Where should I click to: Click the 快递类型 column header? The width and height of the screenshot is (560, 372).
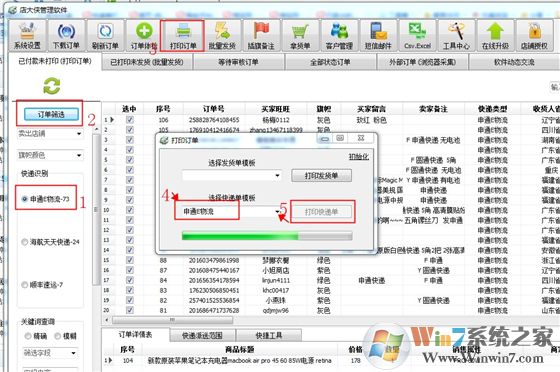[492, 109]
